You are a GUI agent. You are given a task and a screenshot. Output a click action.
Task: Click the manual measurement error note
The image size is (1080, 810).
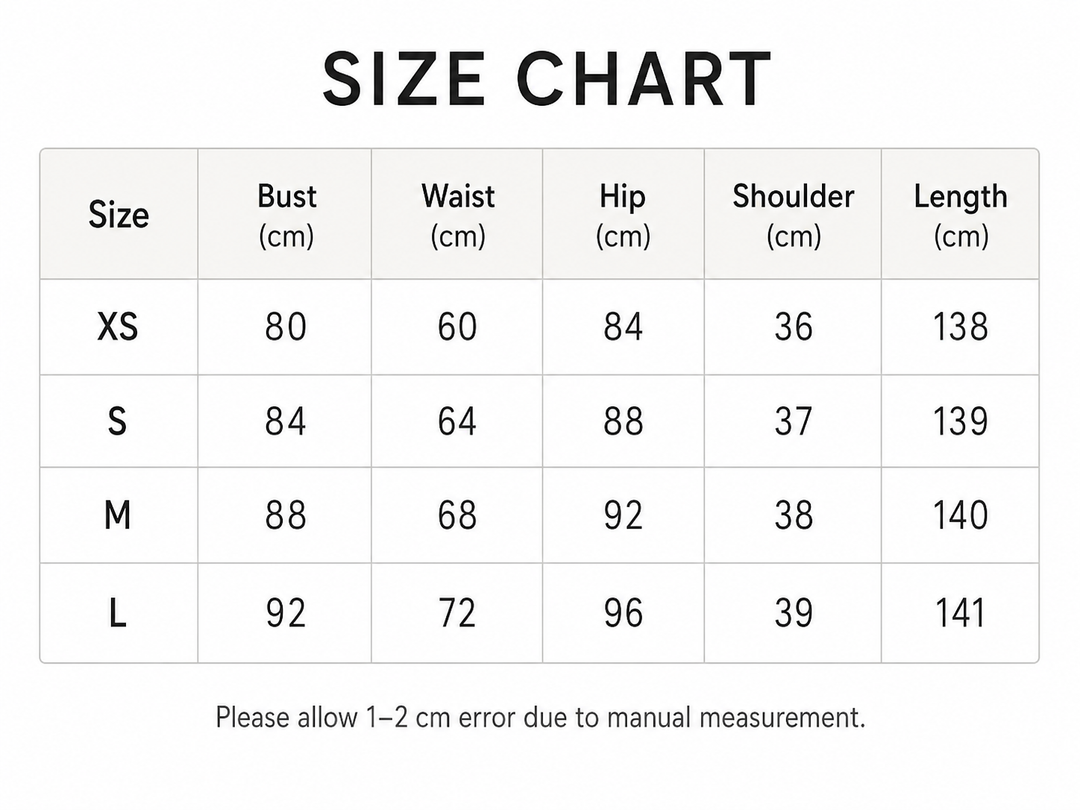541,718
